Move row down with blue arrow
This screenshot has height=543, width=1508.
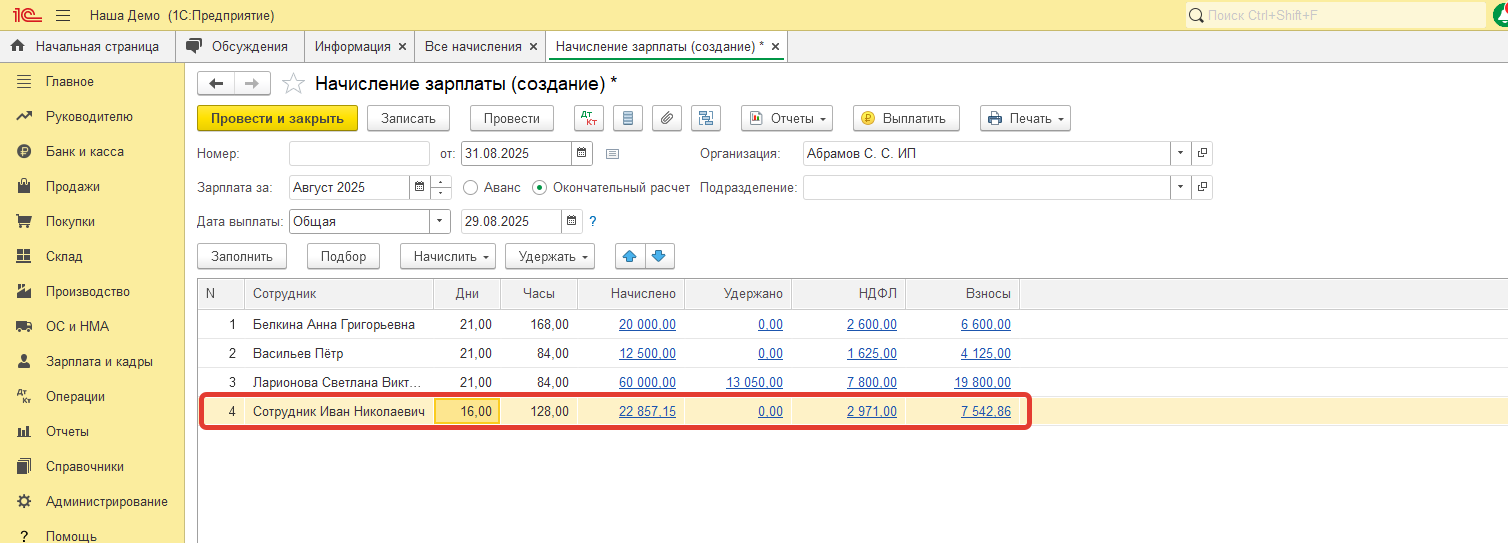[659, 256]
